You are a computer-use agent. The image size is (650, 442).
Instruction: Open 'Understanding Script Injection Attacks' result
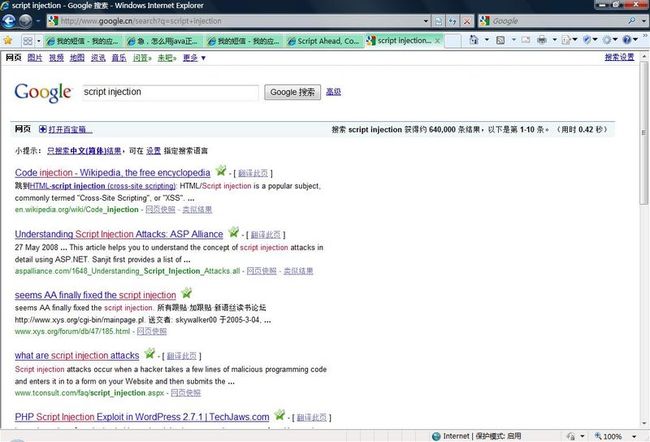[119, 234]
